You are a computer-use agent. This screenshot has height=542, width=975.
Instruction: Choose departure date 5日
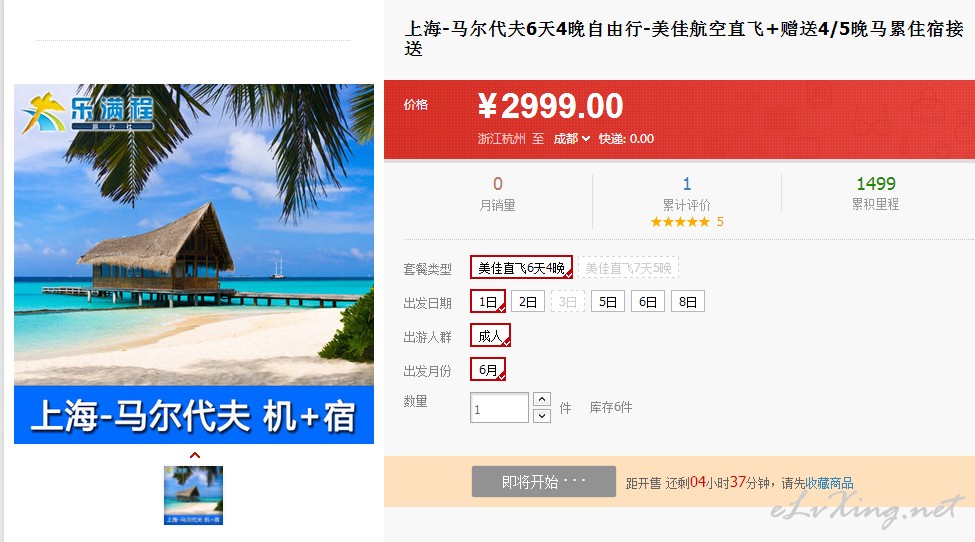[x=608, y=301]
